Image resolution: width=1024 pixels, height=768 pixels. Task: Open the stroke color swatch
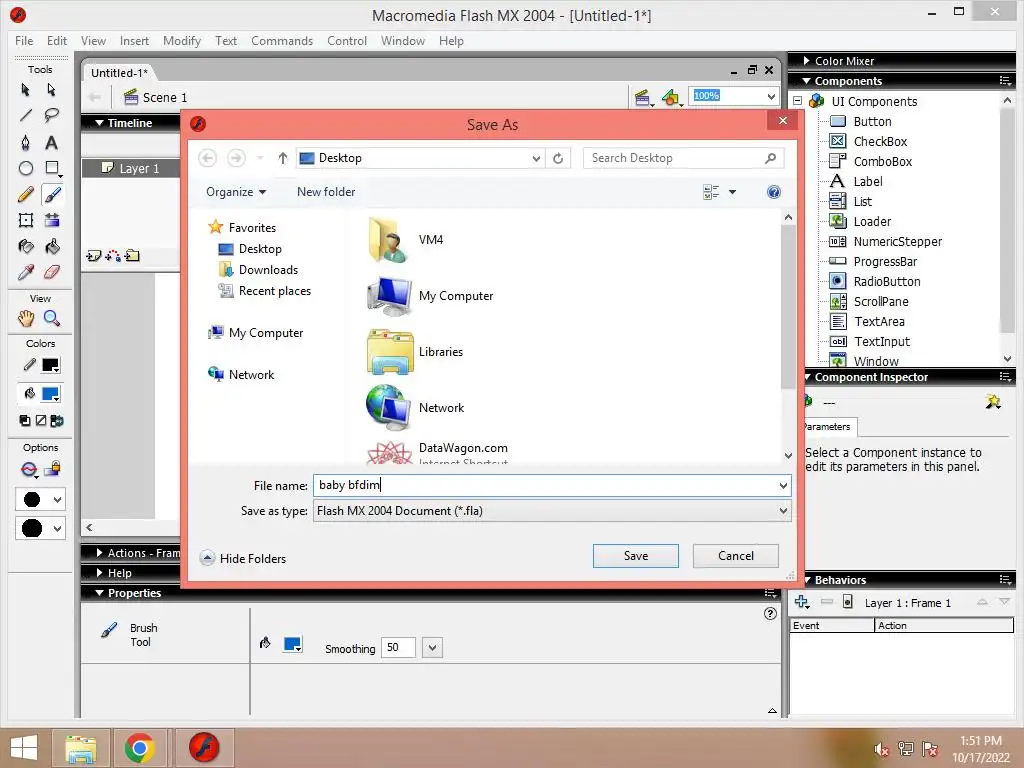pos(51,366)
